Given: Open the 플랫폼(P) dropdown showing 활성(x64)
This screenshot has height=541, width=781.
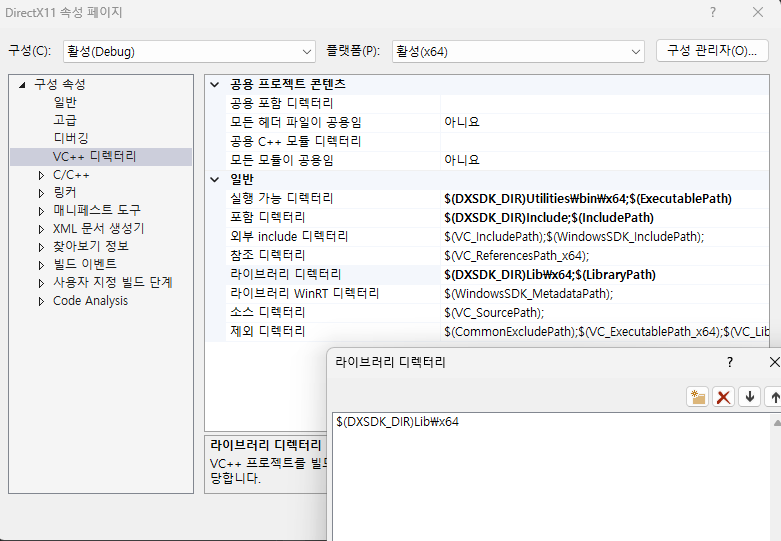Looking at the screenshot, I should tap(518, 52).
